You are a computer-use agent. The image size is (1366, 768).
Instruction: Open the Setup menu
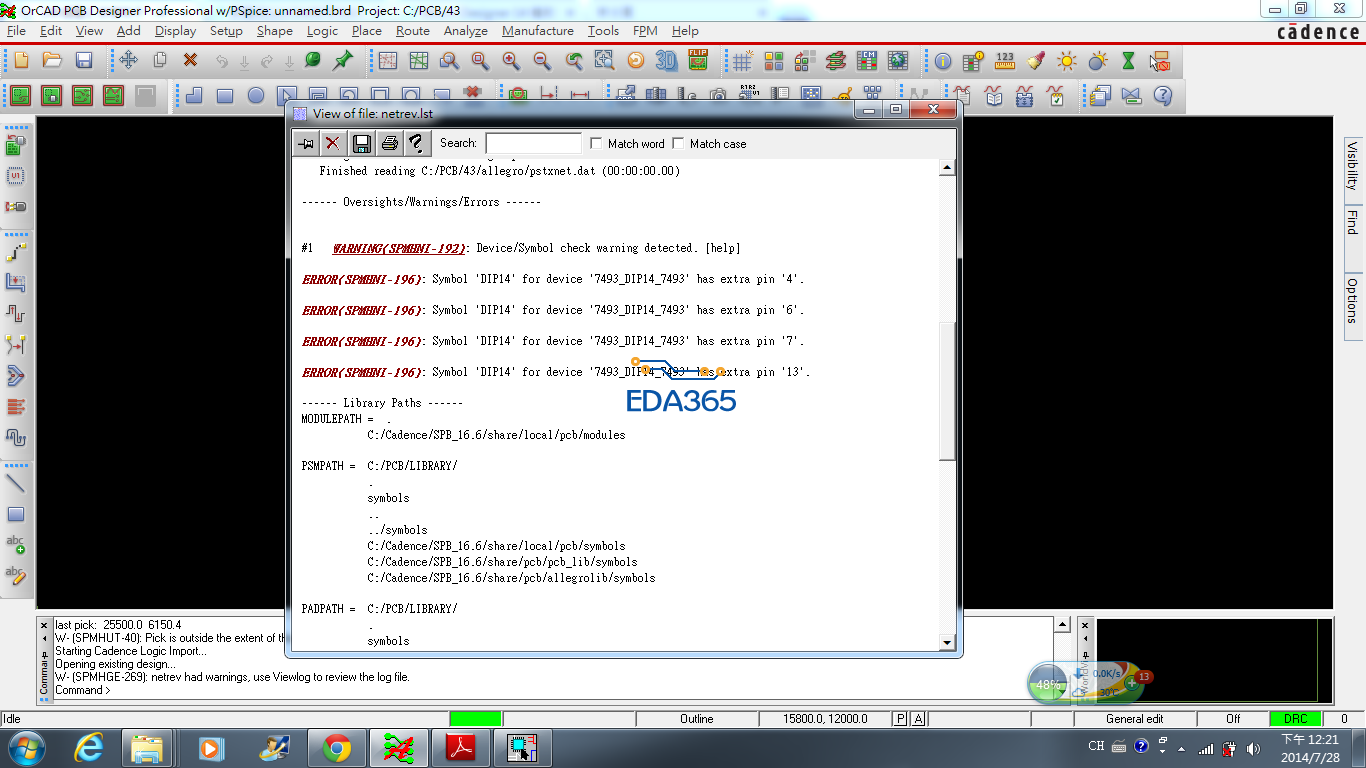click(226, 31)
